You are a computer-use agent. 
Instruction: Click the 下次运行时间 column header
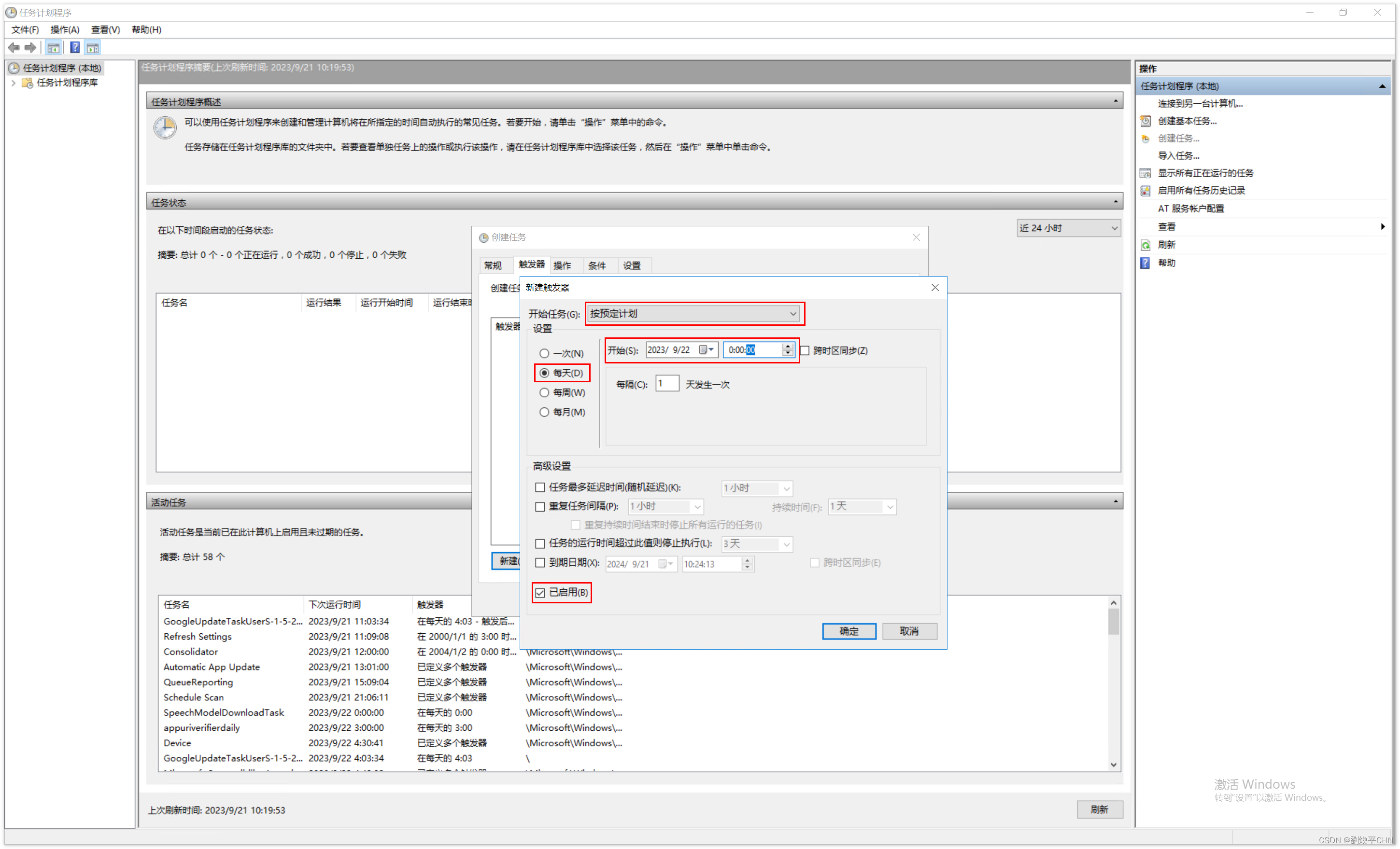click(x=357, y=605)
